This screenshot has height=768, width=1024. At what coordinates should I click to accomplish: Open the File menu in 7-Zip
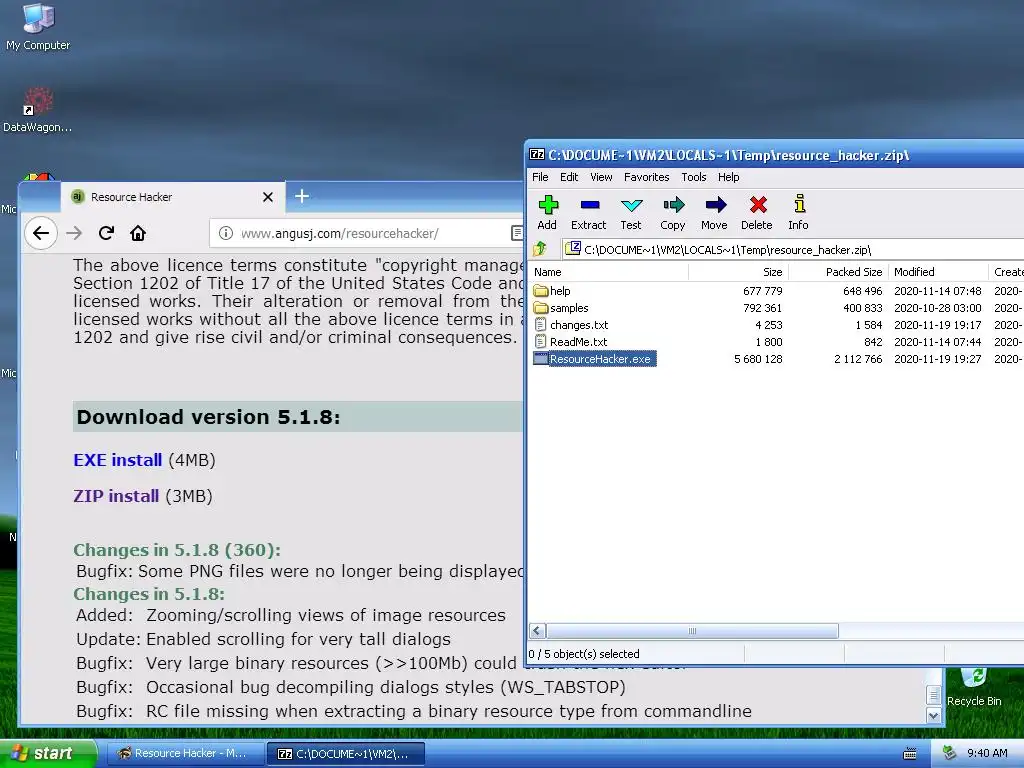click(x=540, y=177)
